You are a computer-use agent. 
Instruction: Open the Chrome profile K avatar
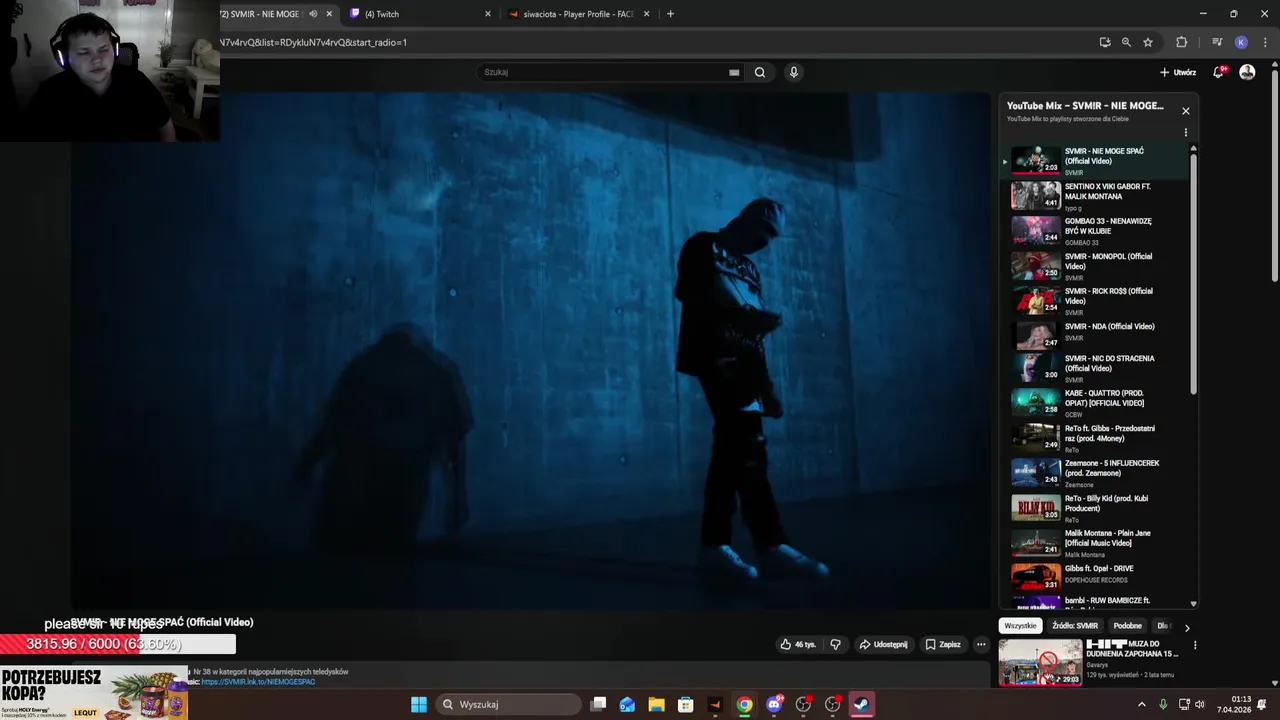click(x=1241, y=42)
